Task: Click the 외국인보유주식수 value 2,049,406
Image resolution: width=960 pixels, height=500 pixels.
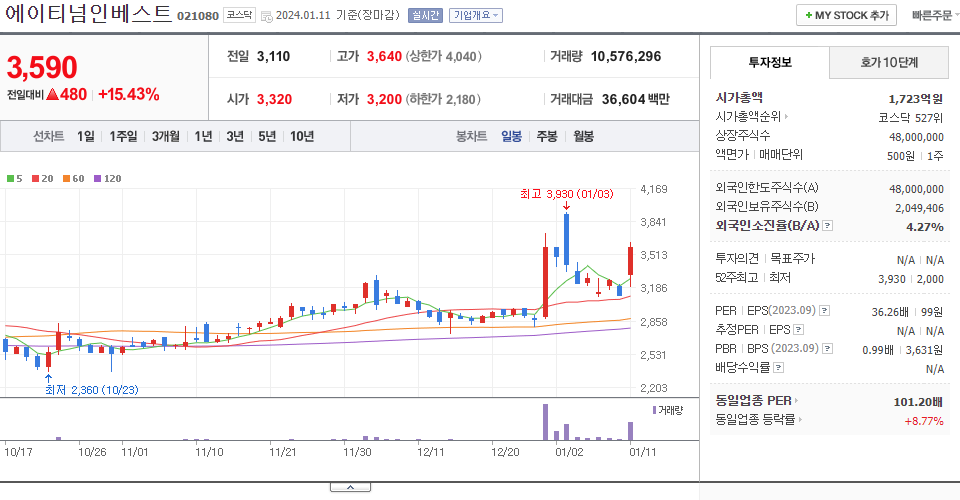Action: tap(919, 208)
